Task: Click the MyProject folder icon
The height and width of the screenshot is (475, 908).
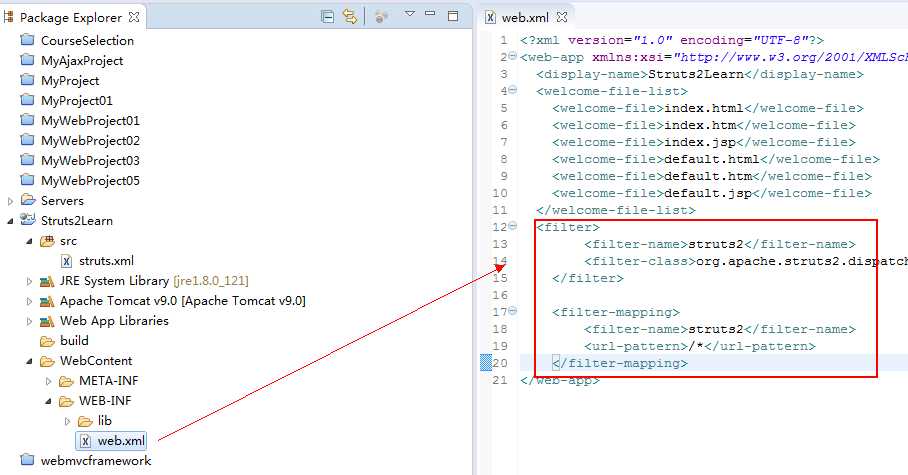Action: point(27,80)
